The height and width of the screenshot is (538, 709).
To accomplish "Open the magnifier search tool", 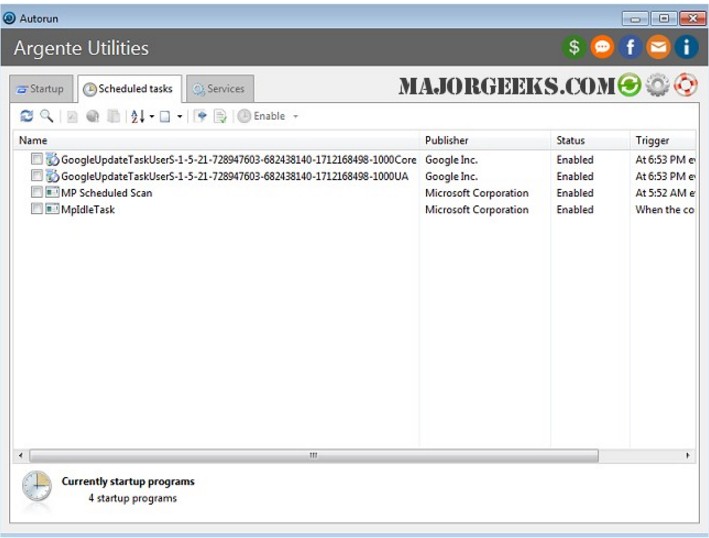I will pos(47,116).
